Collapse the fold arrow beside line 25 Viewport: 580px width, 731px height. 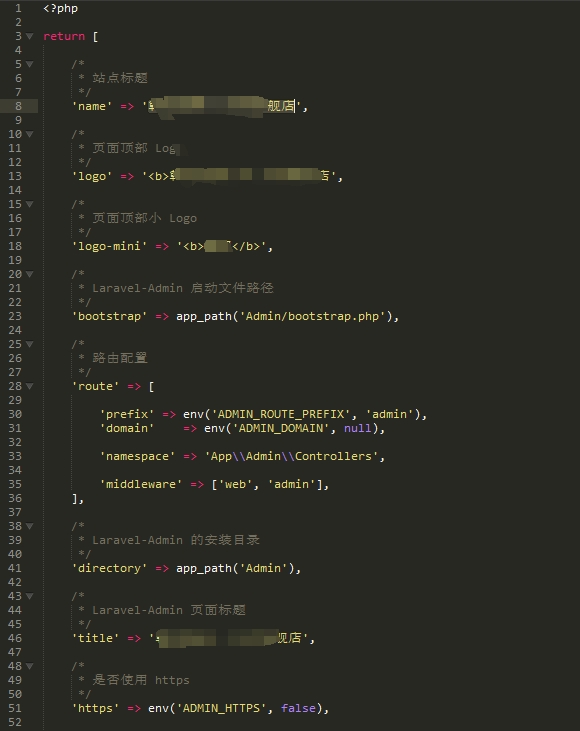click(30, 344)
